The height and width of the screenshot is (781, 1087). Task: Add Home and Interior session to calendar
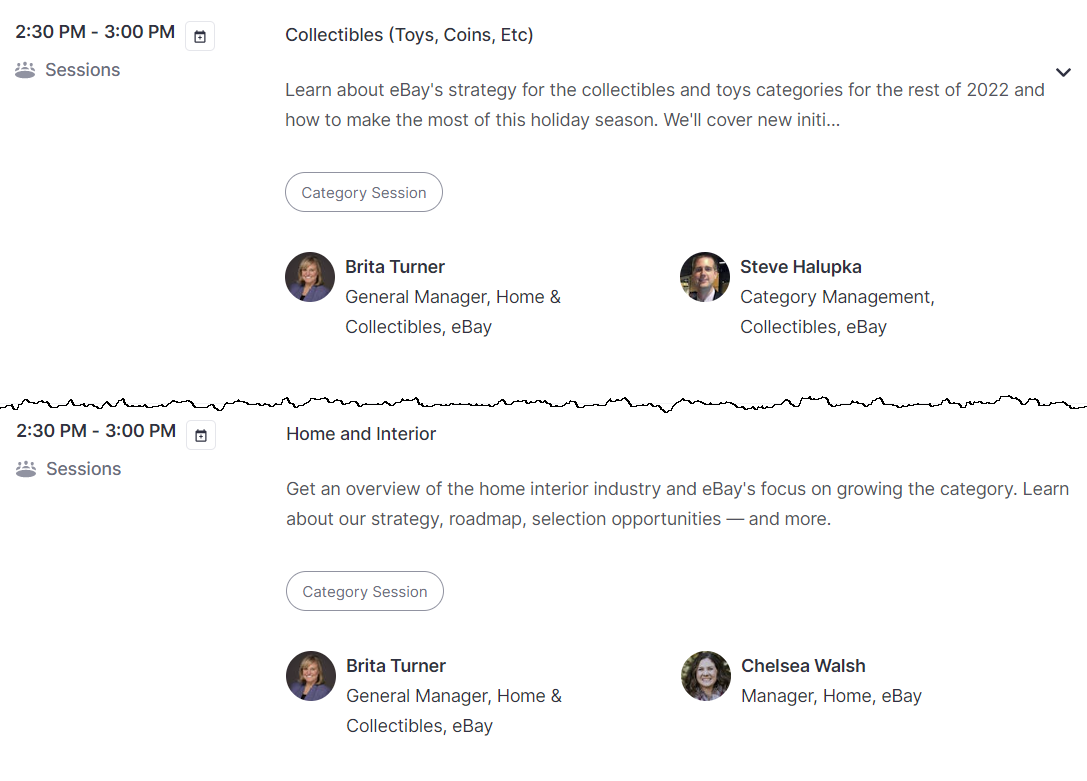201,435
